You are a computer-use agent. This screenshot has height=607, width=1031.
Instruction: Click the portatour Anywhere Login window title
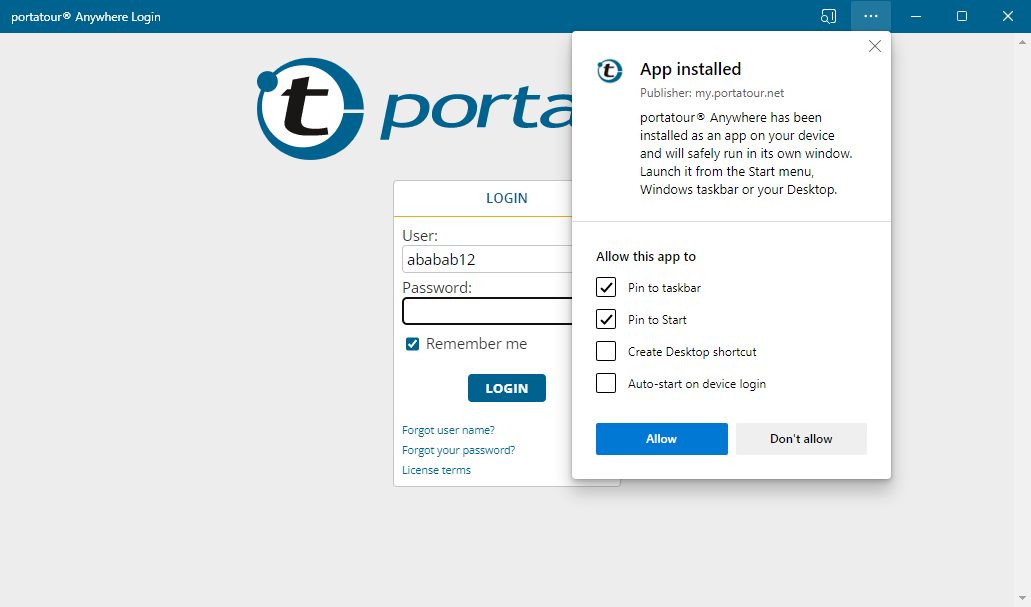tap(85, 16)
